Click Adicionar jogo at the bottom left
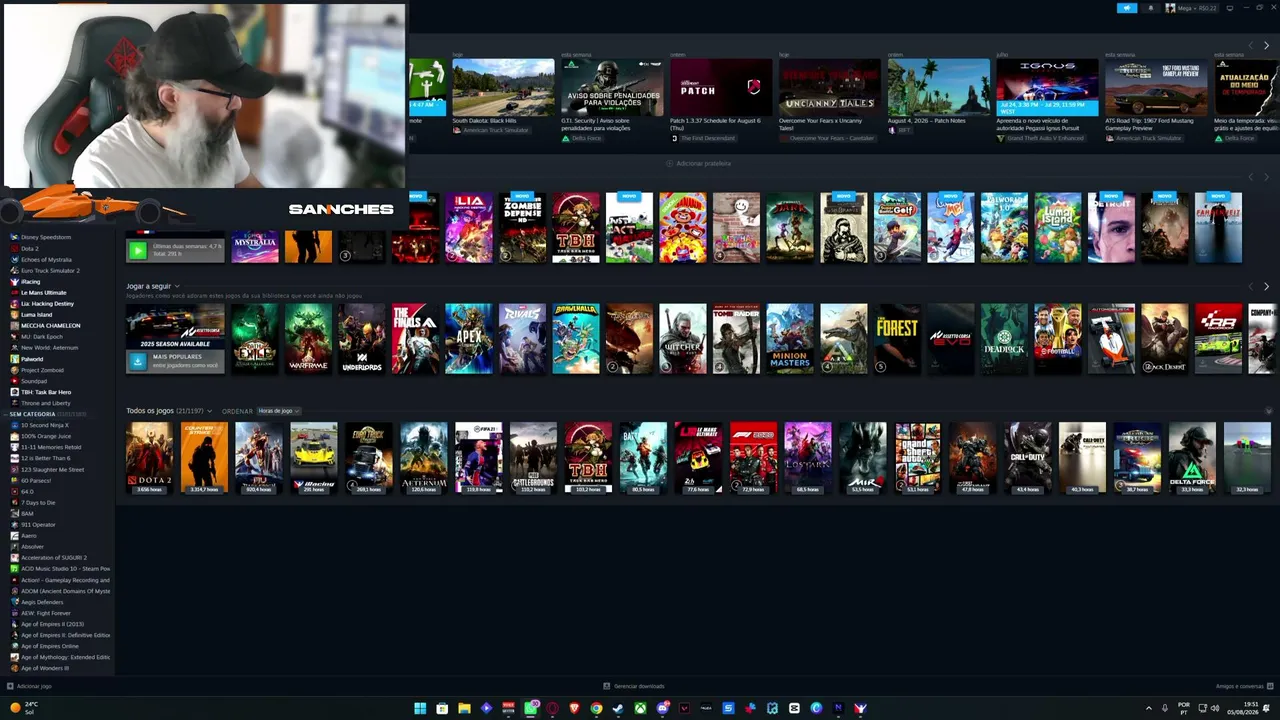1280x720 pixels. [29, 686]
